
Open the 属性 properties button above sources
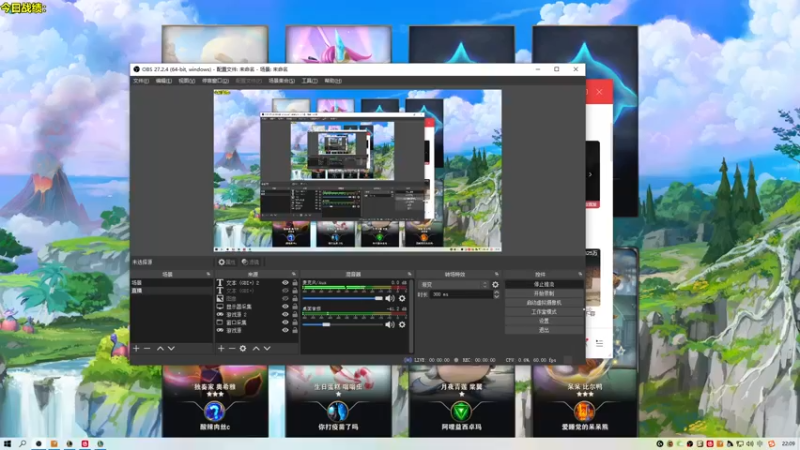point(227,262)
